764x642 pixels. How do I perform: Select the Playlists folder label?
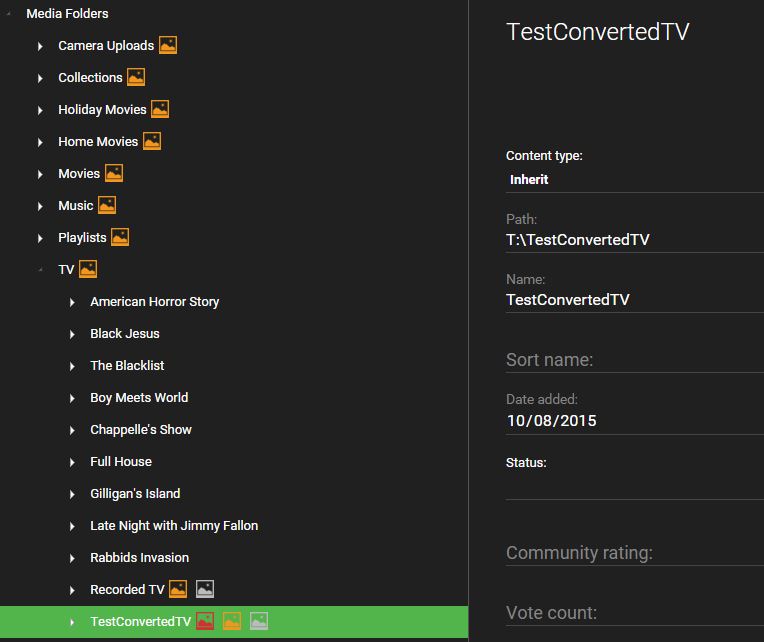tap(82, 237)
